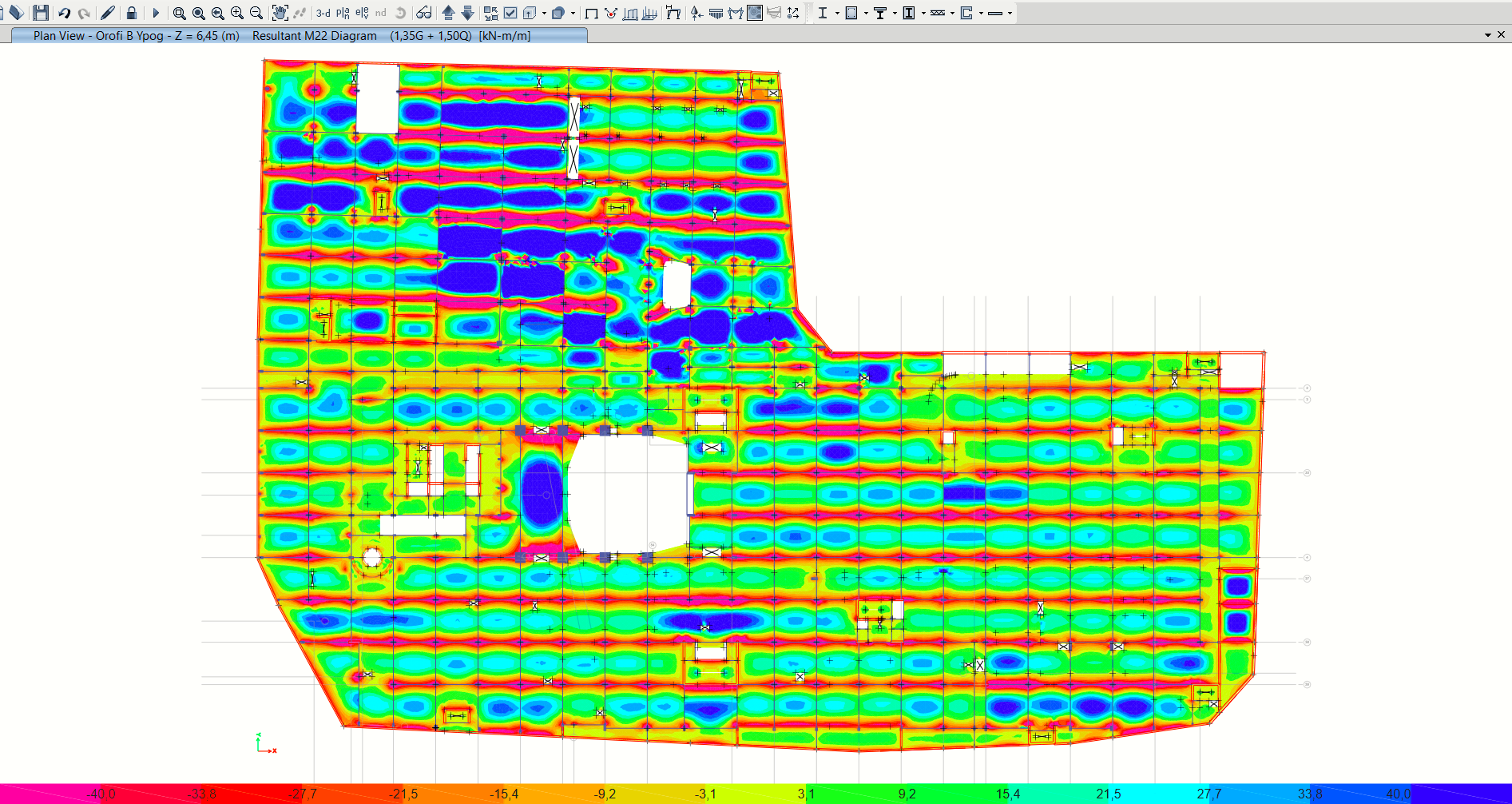Expand the 3D box view dropdown arrow
1512x804 pixels.
click(544, 13)
